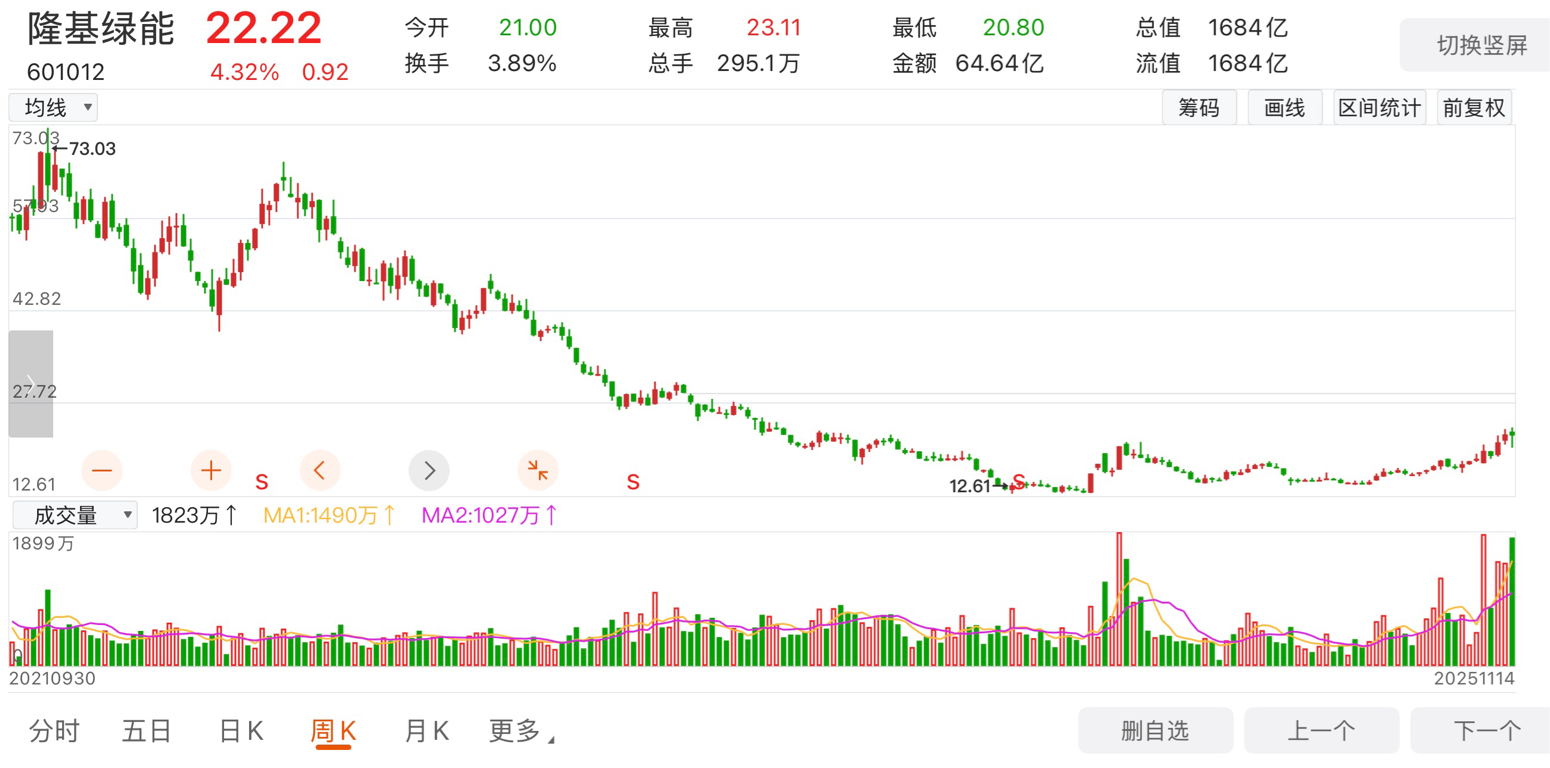Open the 成交量 indicator dropdown

click(73, 516)
